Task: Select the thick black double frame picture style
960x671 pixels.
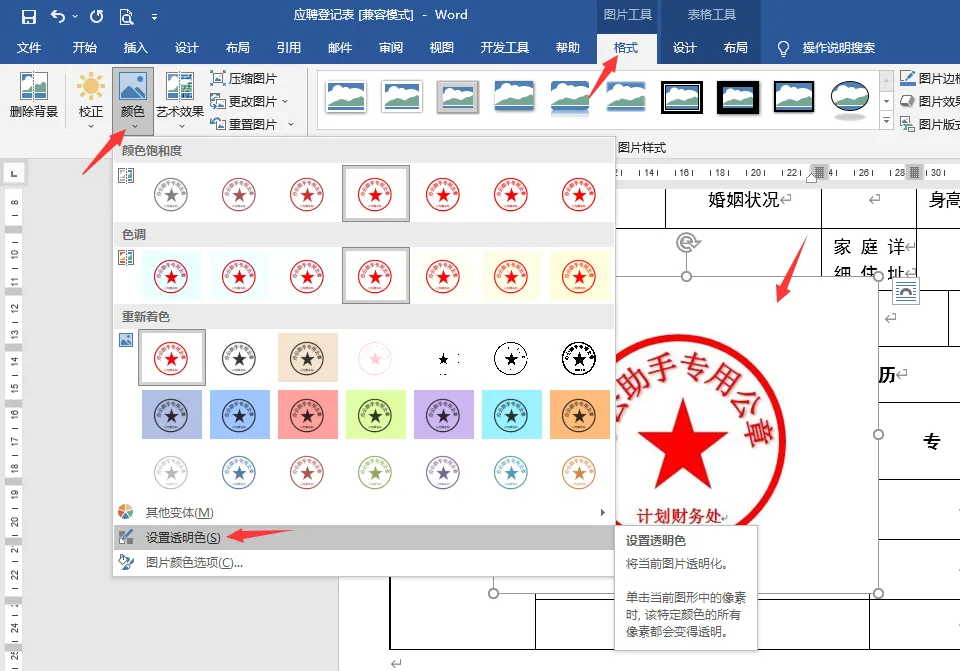Action: tap(738, 97)
